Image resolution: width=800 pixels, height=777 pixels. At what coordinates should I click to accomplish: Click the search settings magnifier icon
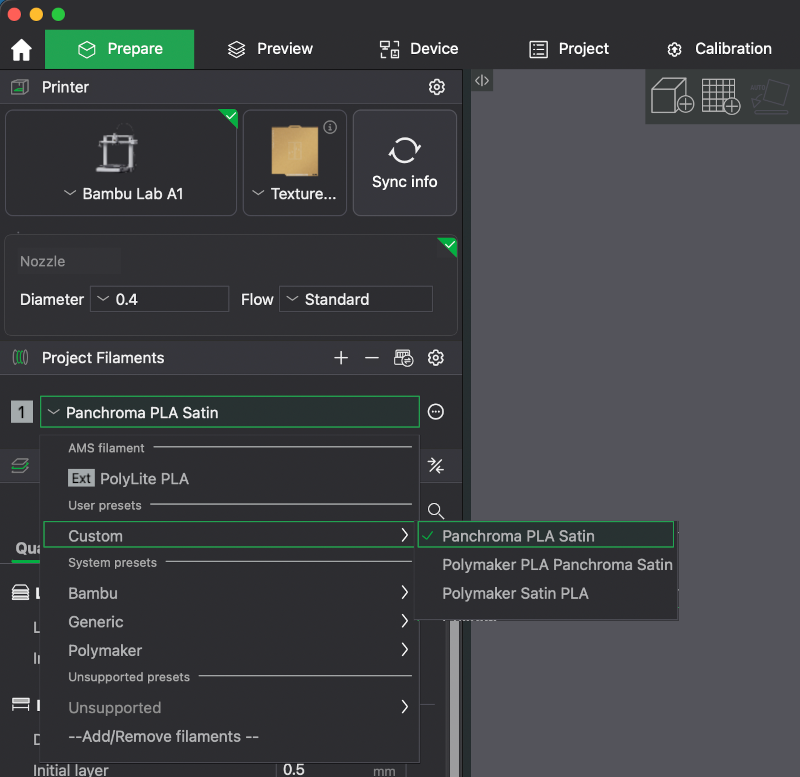pos(436,510)
